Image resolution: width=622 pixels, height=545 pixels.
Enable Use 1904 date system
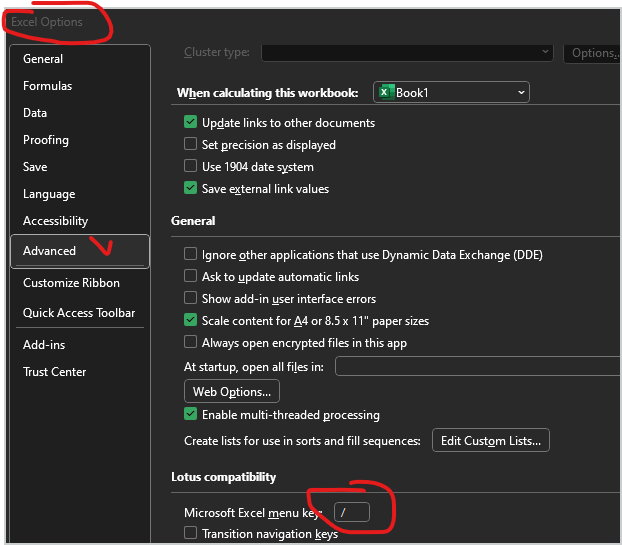pos(190,166)
